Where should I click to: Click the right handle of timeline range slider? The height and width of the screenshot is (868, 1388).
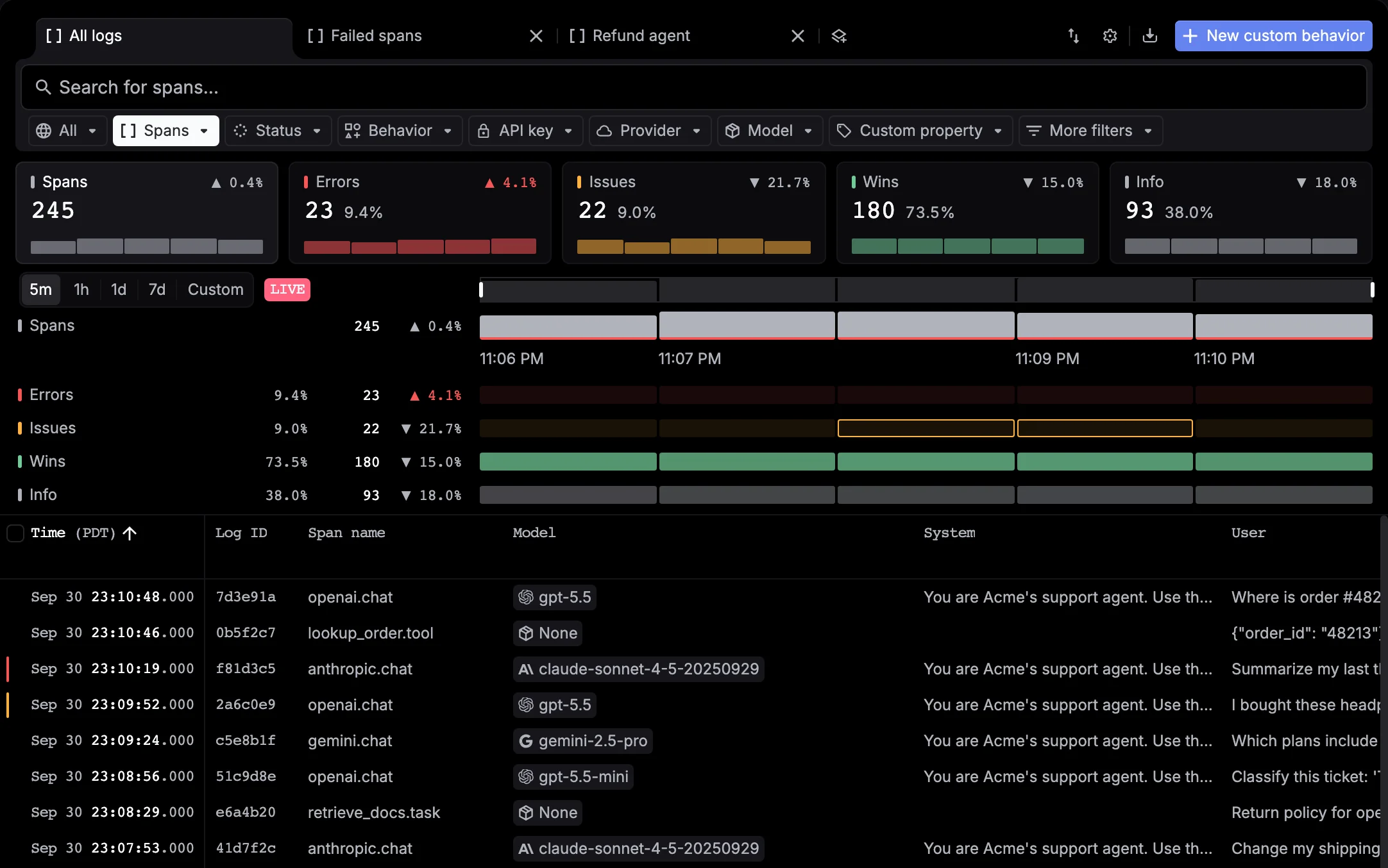point(1372,290)
